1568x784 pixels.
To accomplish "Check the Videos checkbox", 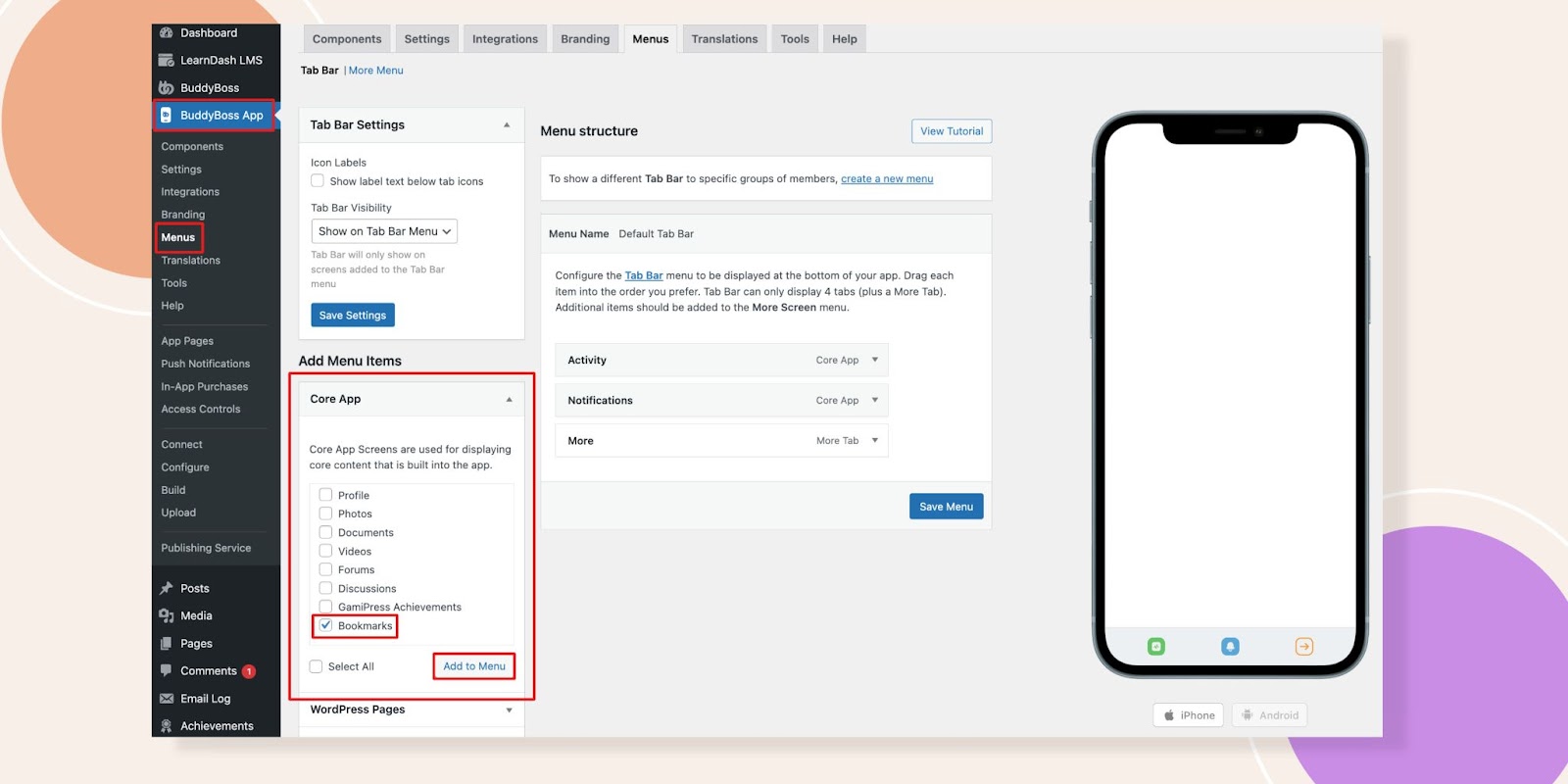I will pyautogui.click(x=325, y=551).
